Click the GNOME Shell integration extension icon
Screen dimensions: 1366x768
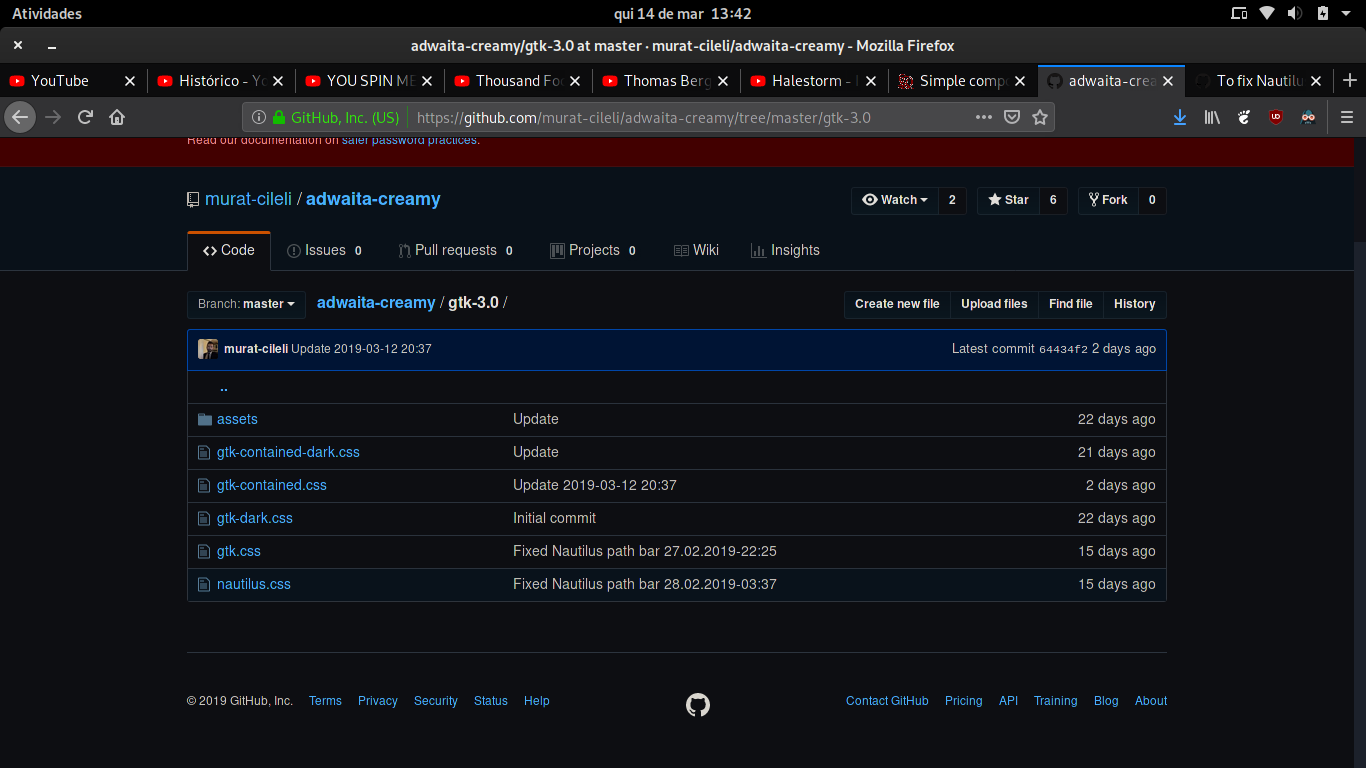(1244, 117)
